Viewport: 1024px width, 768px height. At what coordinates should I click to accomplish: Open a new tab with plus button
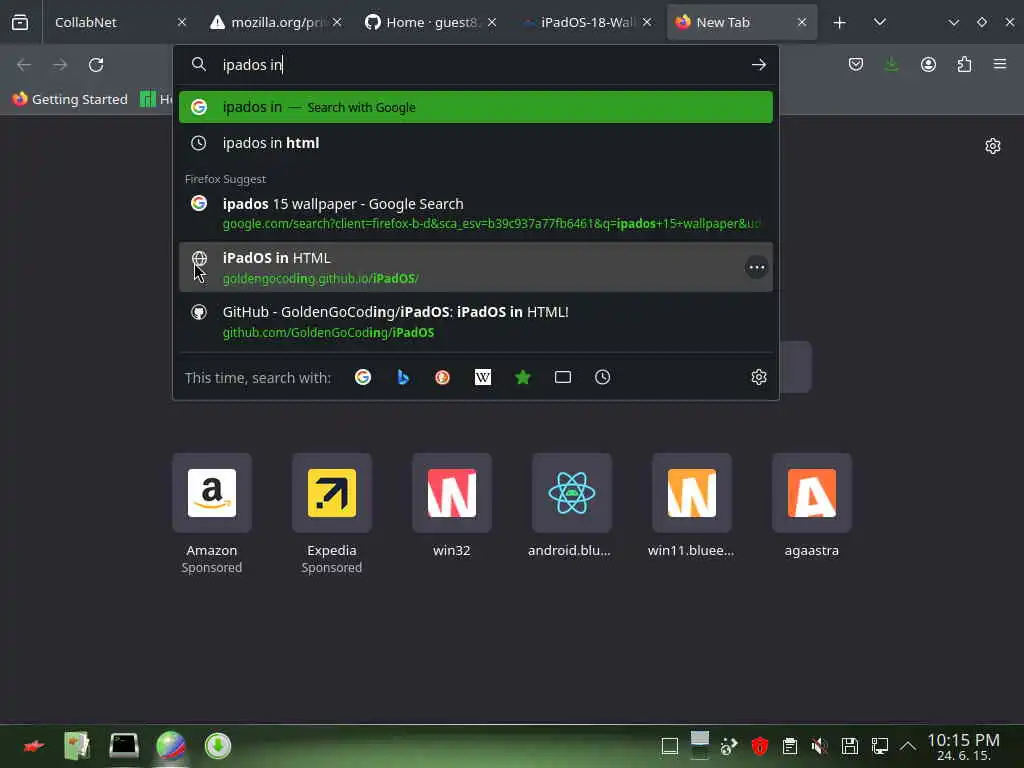click(839, 23)
